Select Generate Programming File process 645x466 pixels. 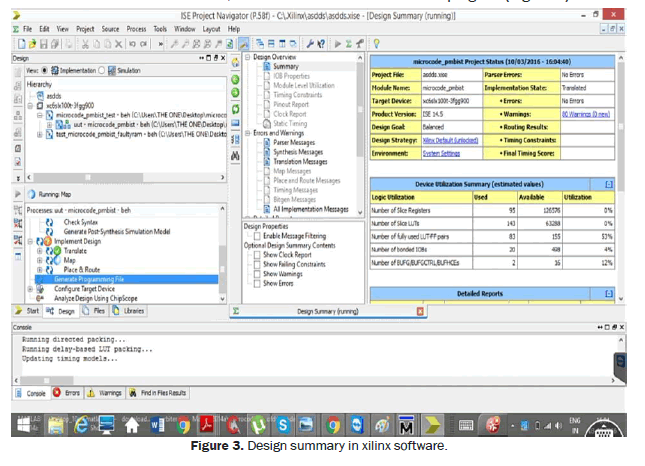(x=90, y=279)
